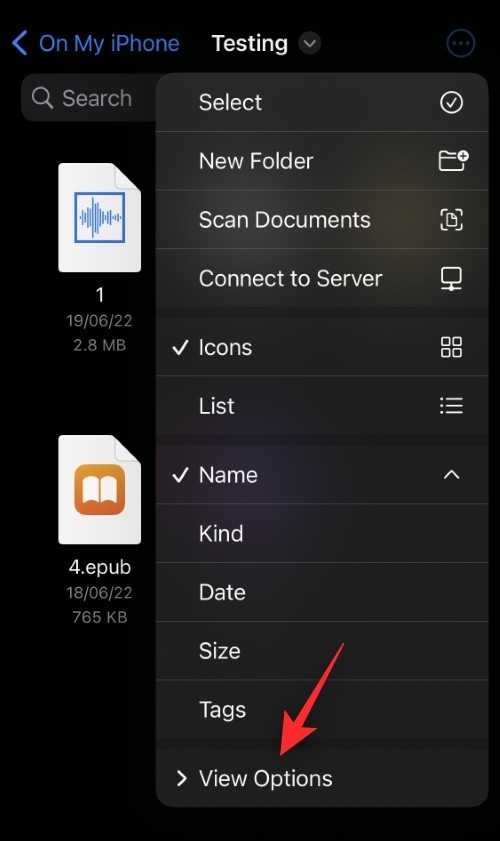Choose Scan Documents

[x=322, y=219]
